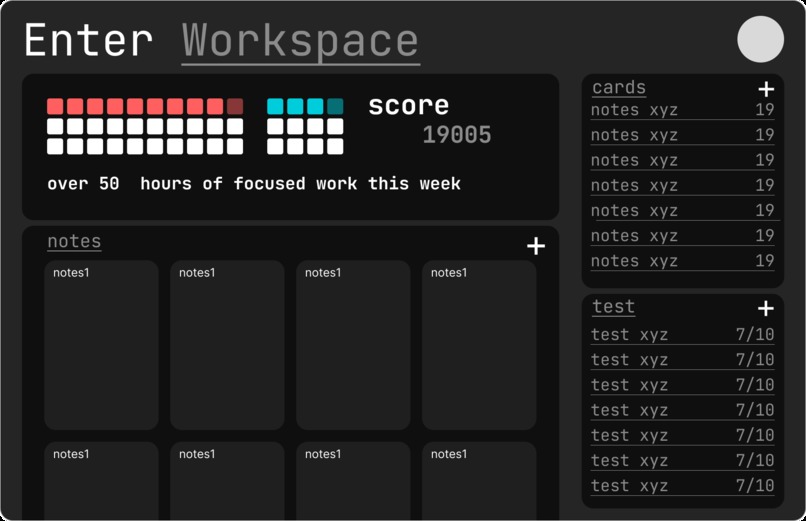
Task: Select the first bright teal progress square
Action: tap(275, 106)
